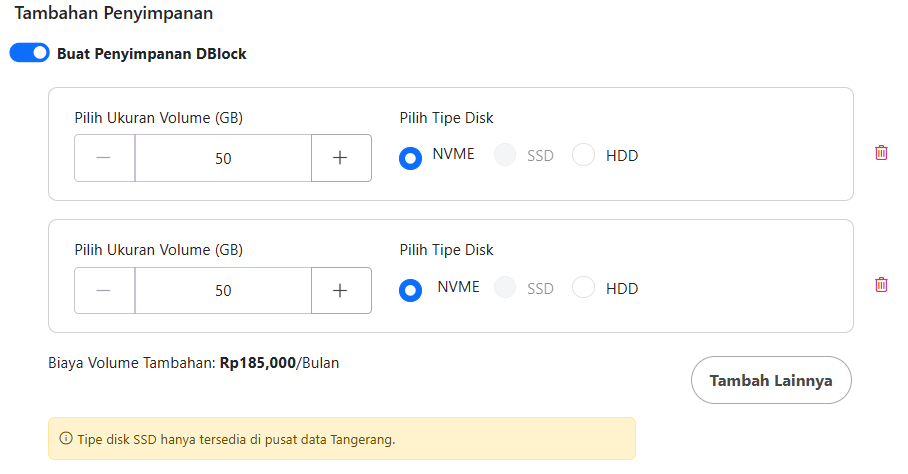The height and width of the screenshot is (474, 908).
Task: Select SSD disk type in second volume
Action: 506,288
